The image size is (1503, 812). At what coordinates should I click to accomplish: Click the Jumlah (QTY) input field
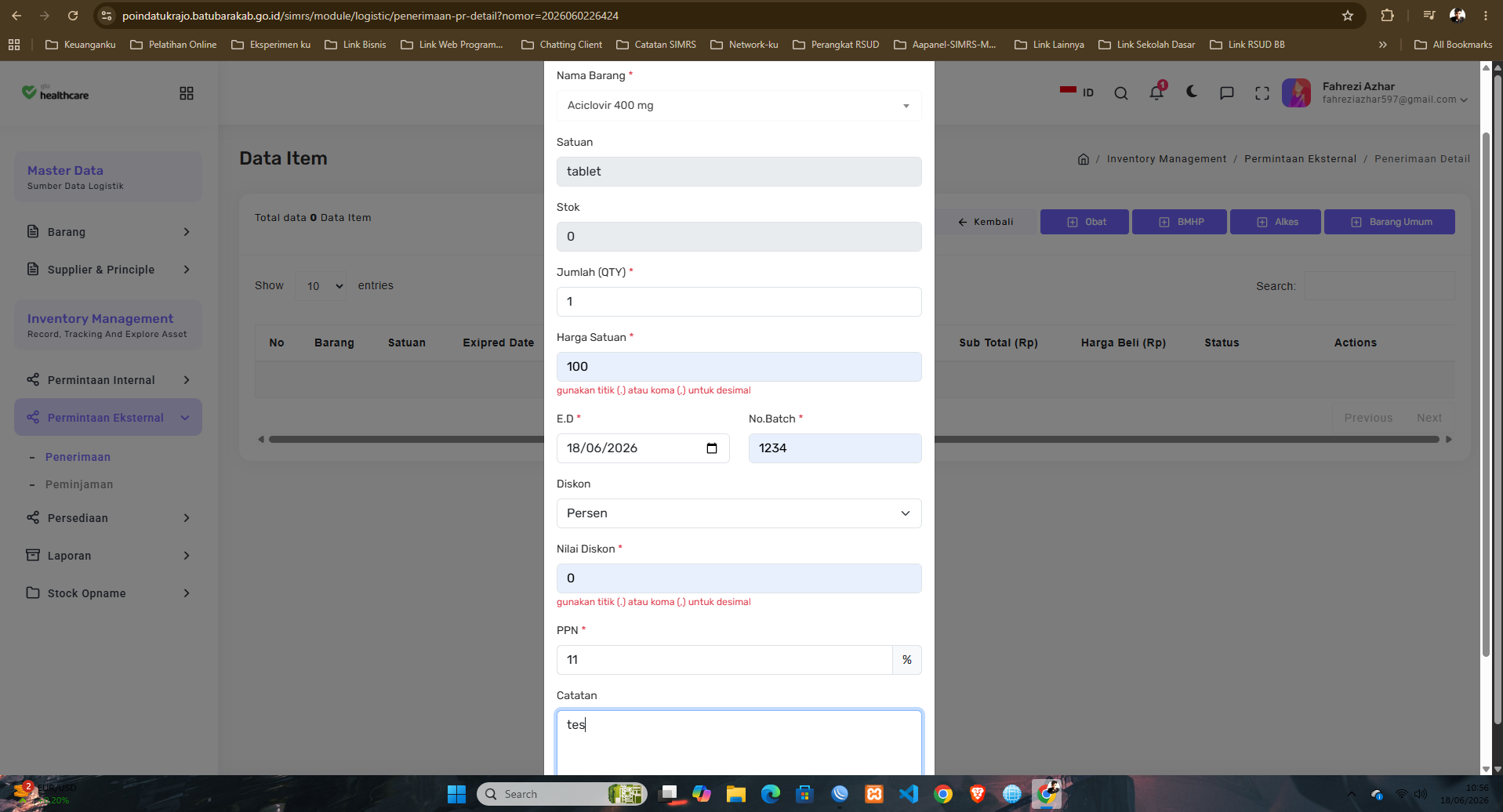pos(739,302)
